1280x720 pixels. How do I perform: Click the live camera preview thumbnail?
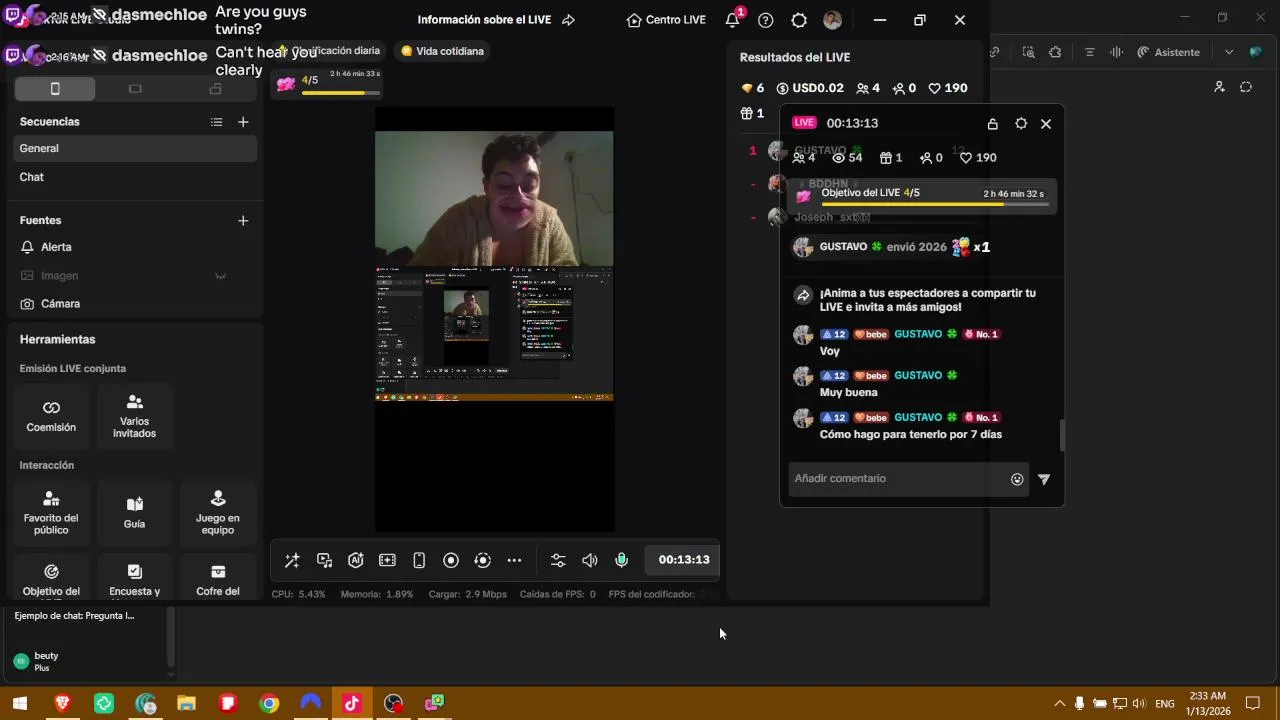494,198
